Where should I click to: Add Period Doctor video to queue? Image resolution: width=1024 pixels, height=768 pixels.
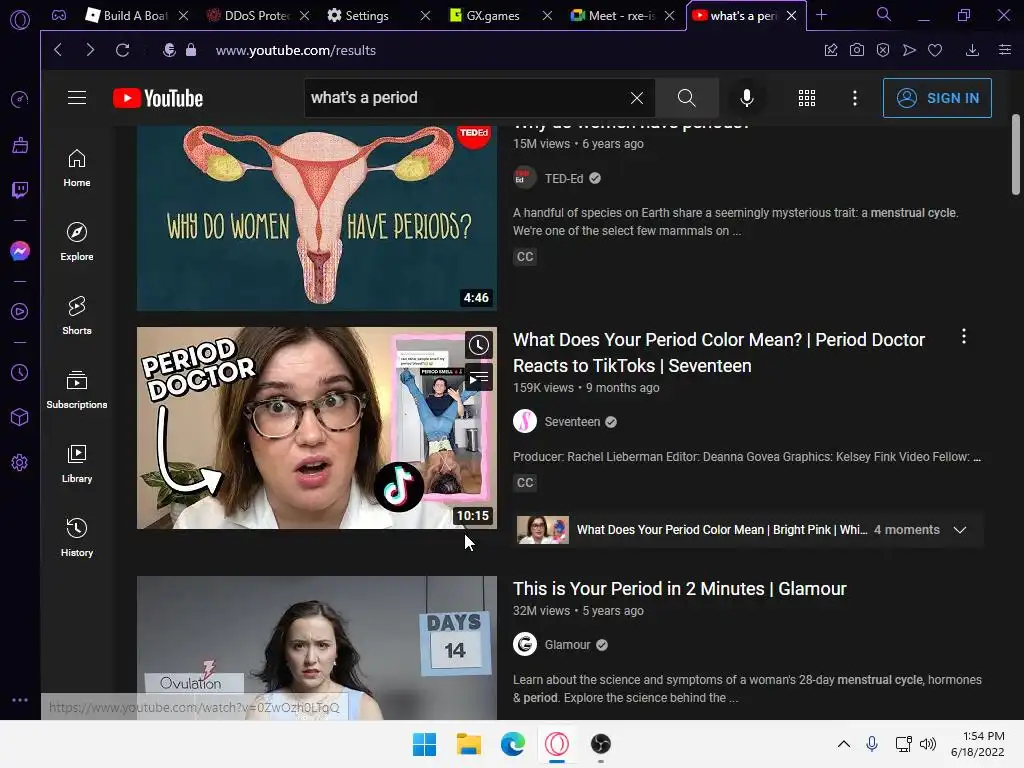(479, 377)
